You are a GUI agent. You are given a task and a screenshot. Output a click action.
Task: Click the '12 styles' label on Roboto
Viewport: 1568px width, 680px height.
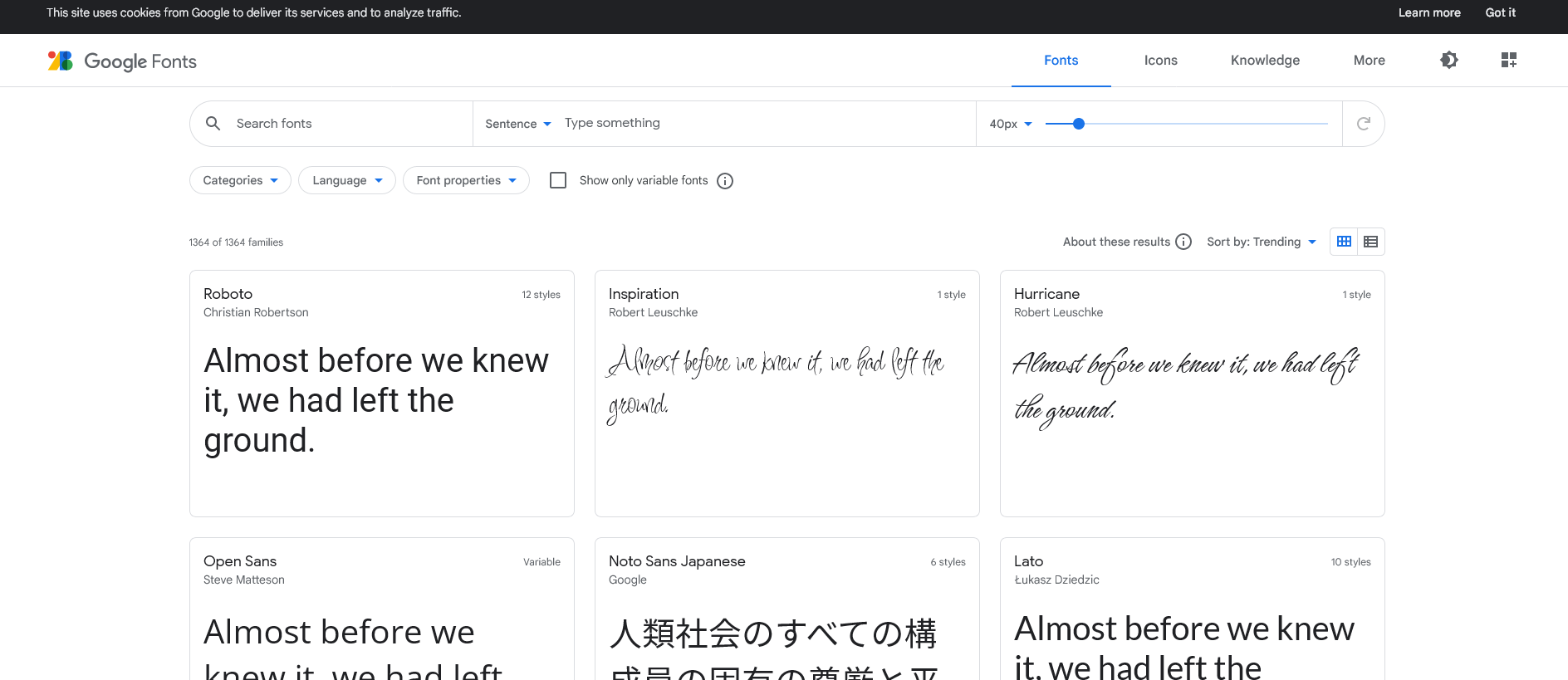541,295
